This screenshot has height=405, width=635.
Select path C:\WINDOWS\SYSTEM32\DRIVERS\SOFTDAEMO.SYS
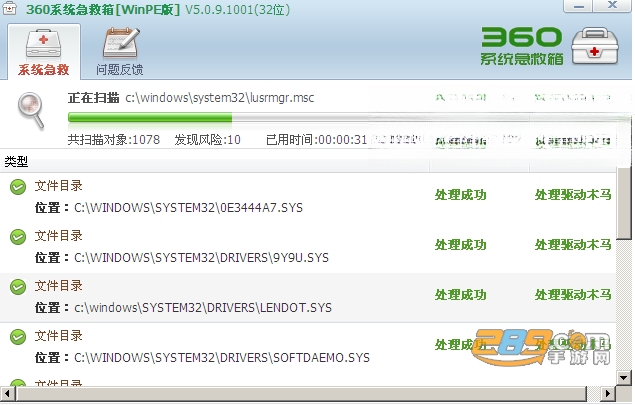tap(222, 358)
